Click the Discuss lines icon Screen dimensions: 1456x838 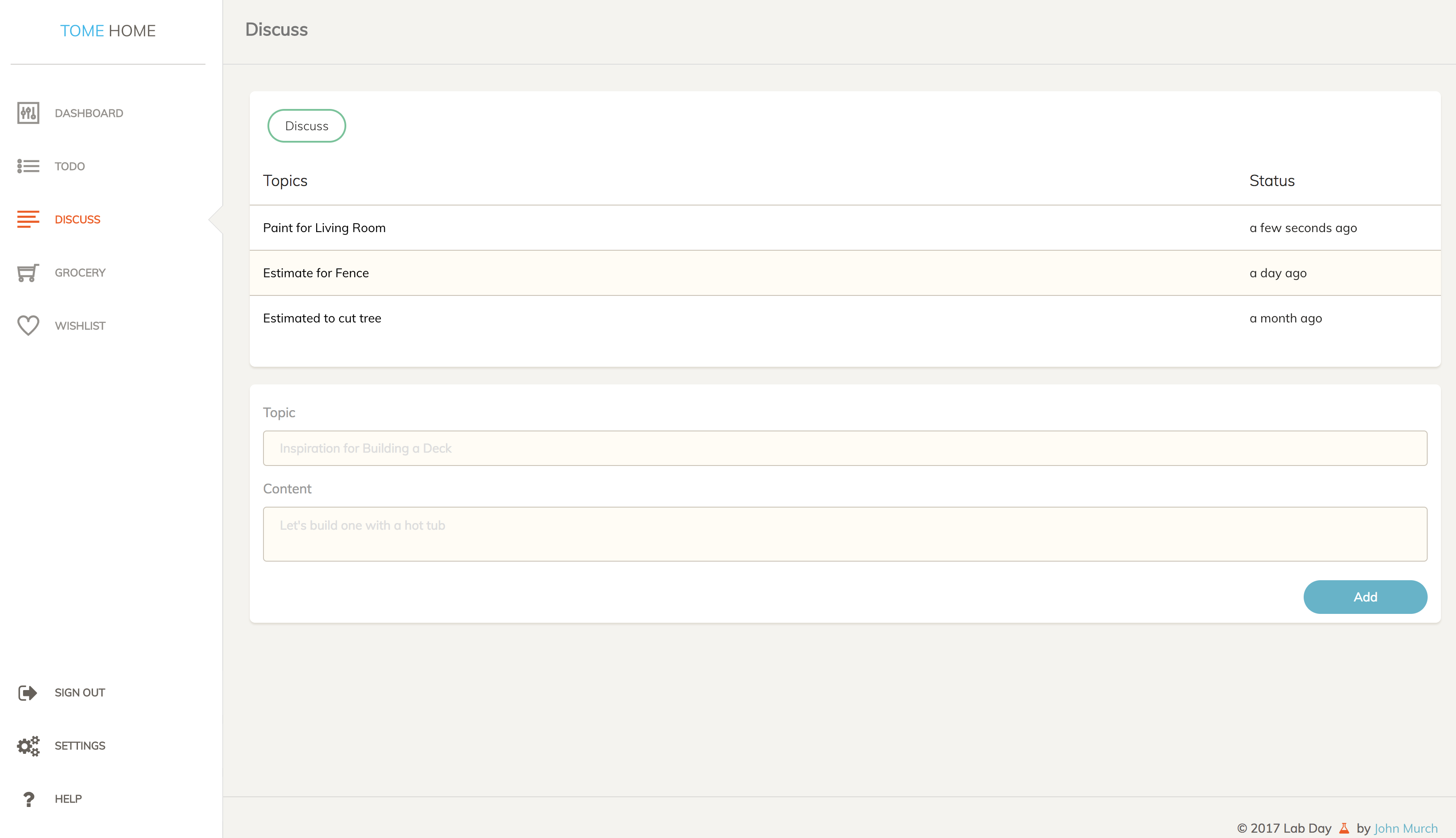[28, 219]
